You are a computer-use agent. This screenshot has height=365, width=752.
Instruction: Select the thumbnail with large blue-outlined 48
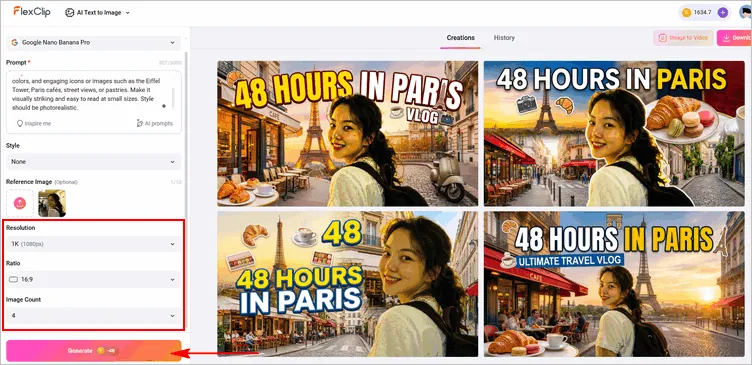coord(348,284)
